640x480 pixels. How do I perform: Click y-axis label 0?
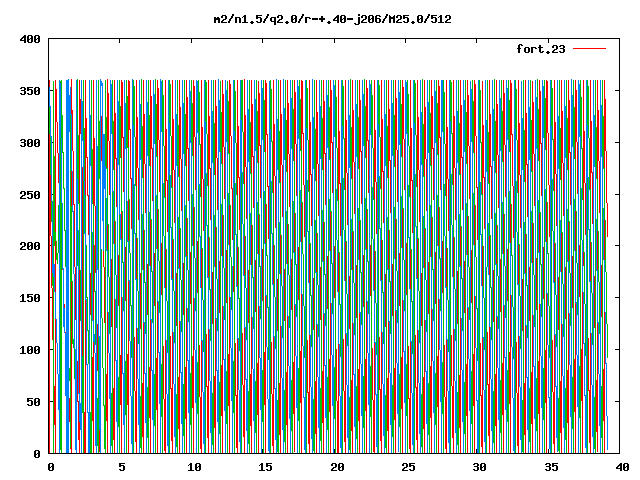point(37,454)
